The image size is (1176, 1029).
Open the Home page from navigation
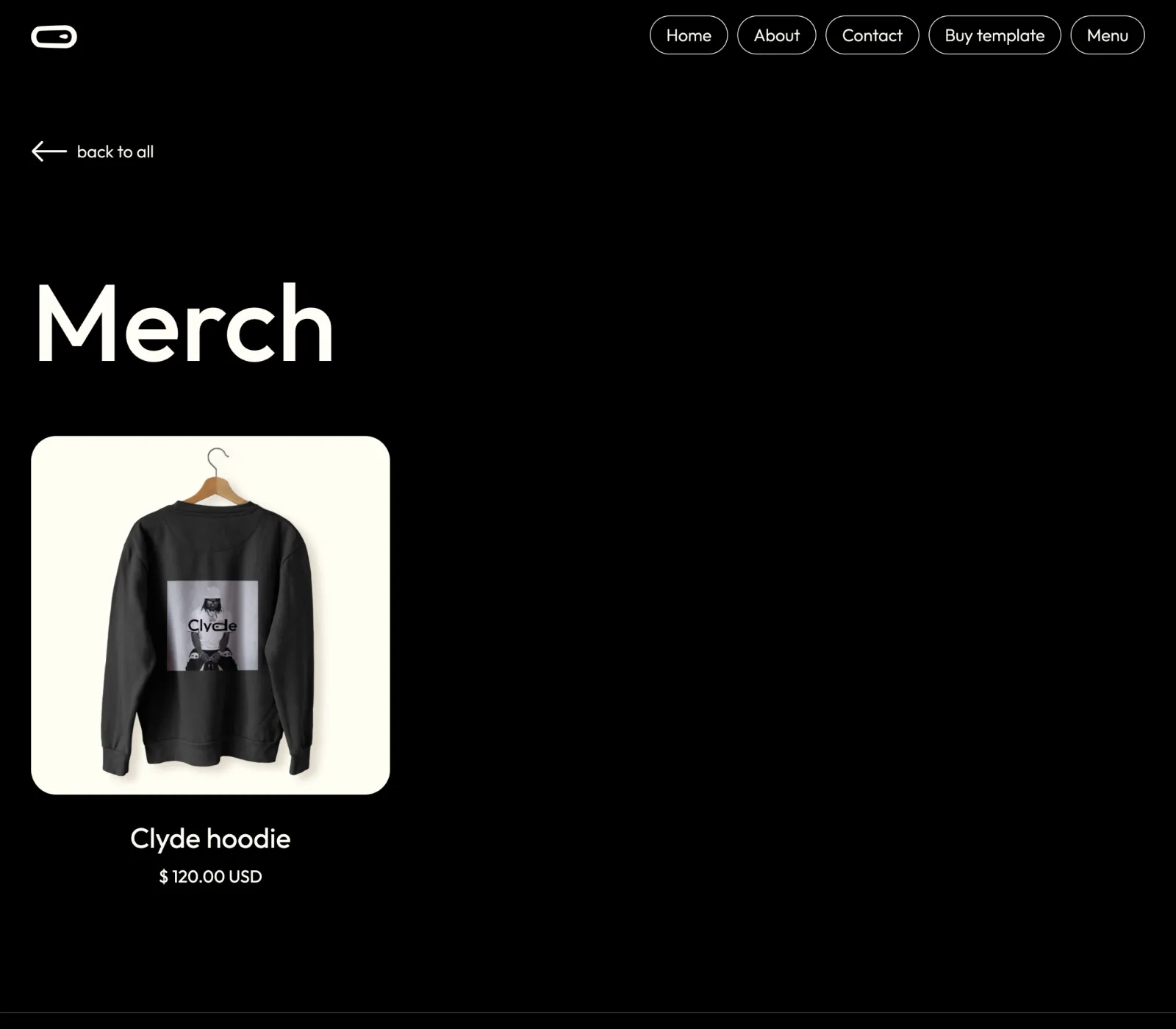tap(689, 35)
